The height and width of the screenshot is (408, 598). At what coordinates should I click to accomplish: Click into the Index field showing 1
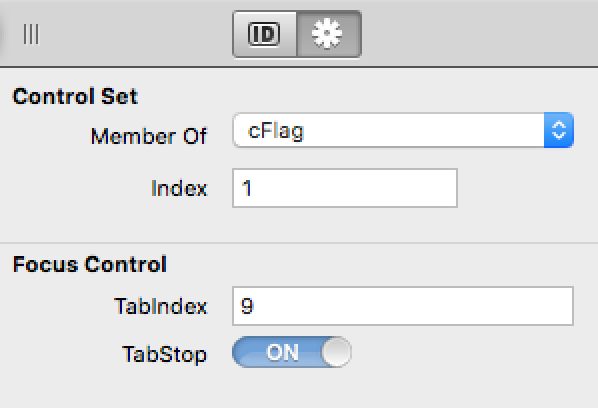click(345, 188)
